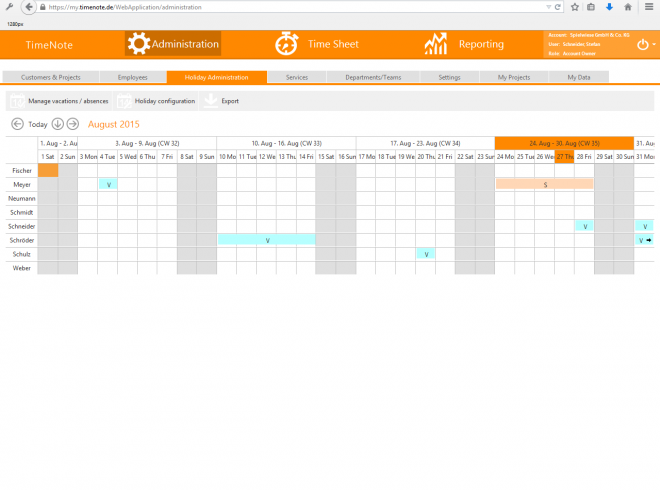Click browser back arrow button
The height and width of the screenshot is (490, 660).
(x=30, y=7)
